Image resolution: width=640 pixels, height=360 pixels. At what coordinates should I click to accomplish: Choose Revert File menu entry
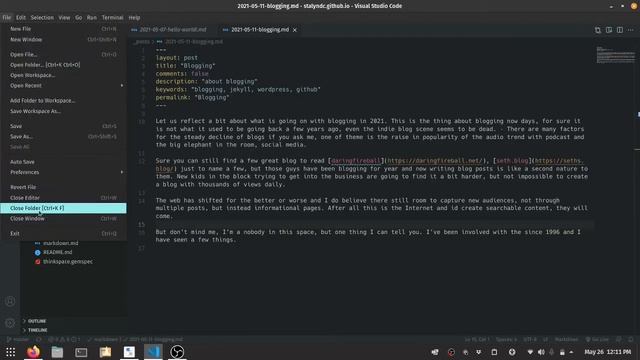pyautogui.click(x=63, y=187)
